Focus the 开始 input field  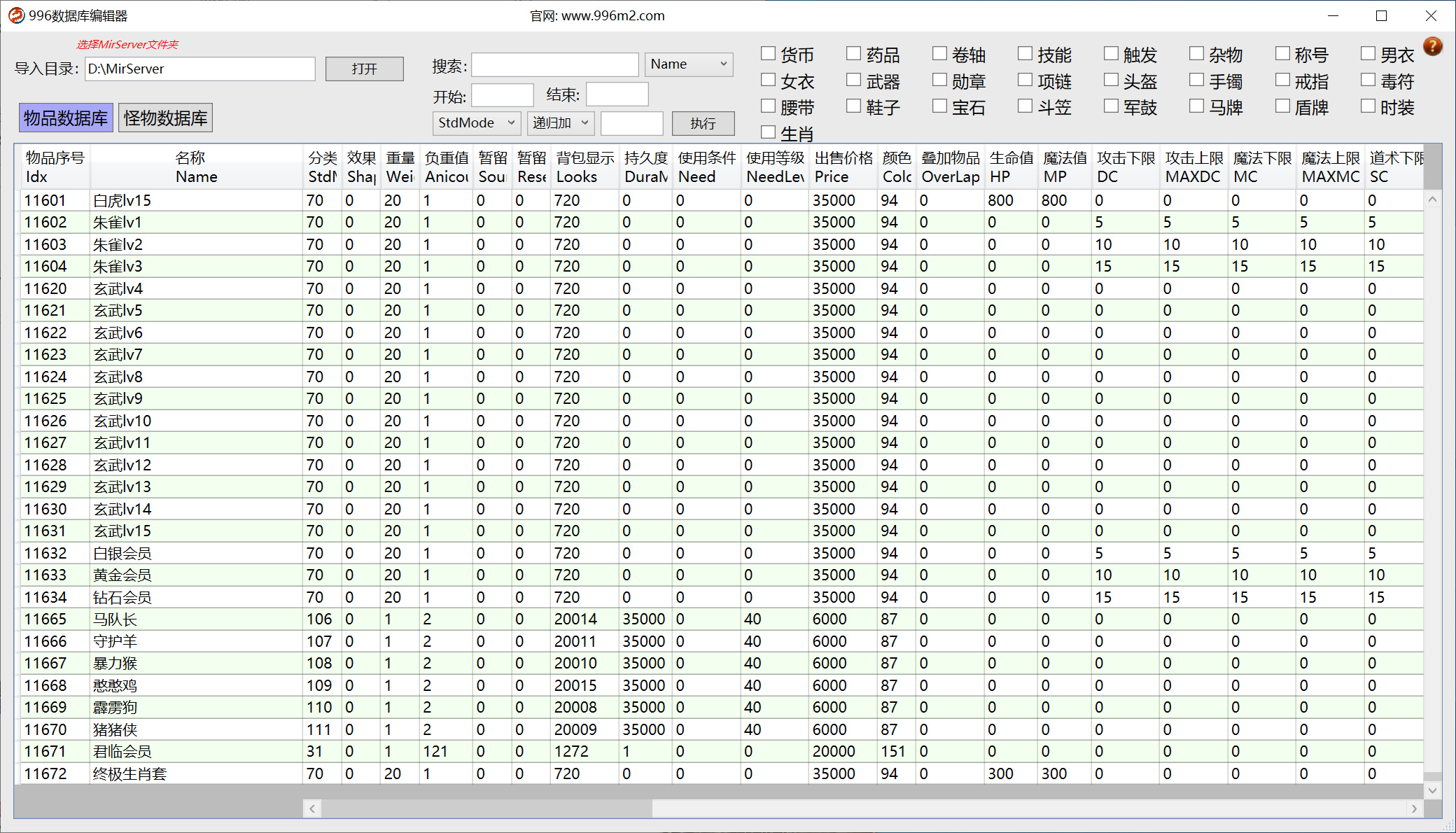coord(503,94)
